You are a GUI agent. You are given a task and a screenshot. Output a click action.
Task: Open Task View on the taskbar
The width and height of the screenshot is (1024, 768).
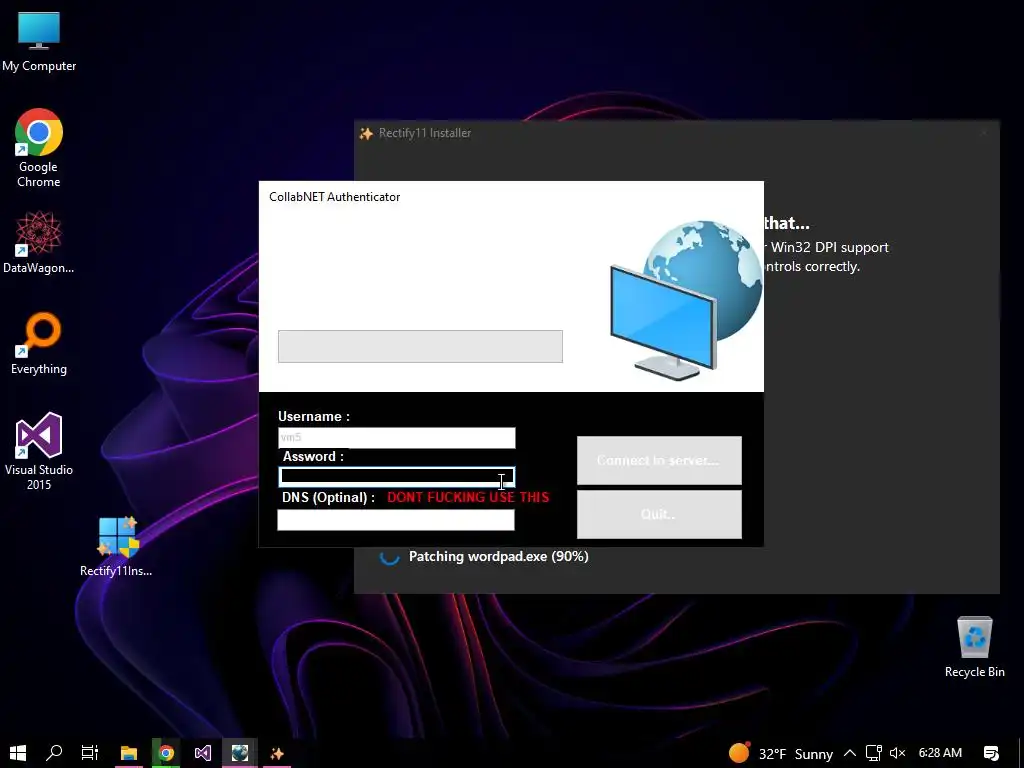click(90, 753)
